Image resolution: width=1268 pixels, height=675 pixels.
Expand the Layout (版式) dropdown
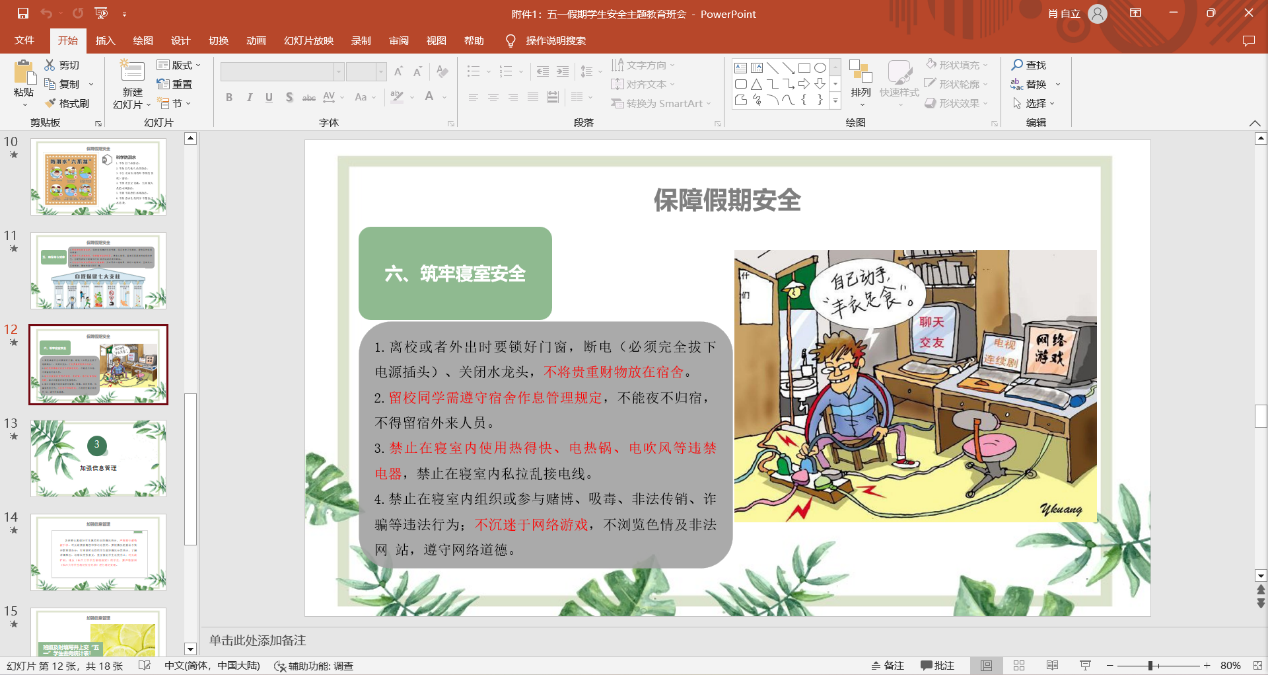179,65
